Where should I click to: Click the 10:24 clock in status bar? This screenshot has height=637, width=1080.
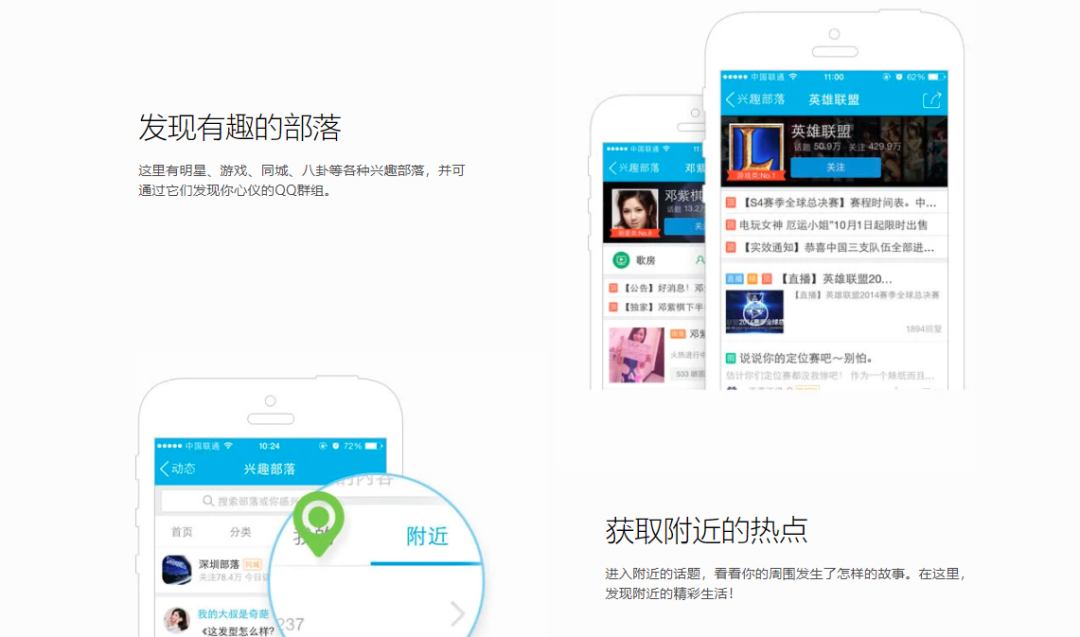[269, 446]
